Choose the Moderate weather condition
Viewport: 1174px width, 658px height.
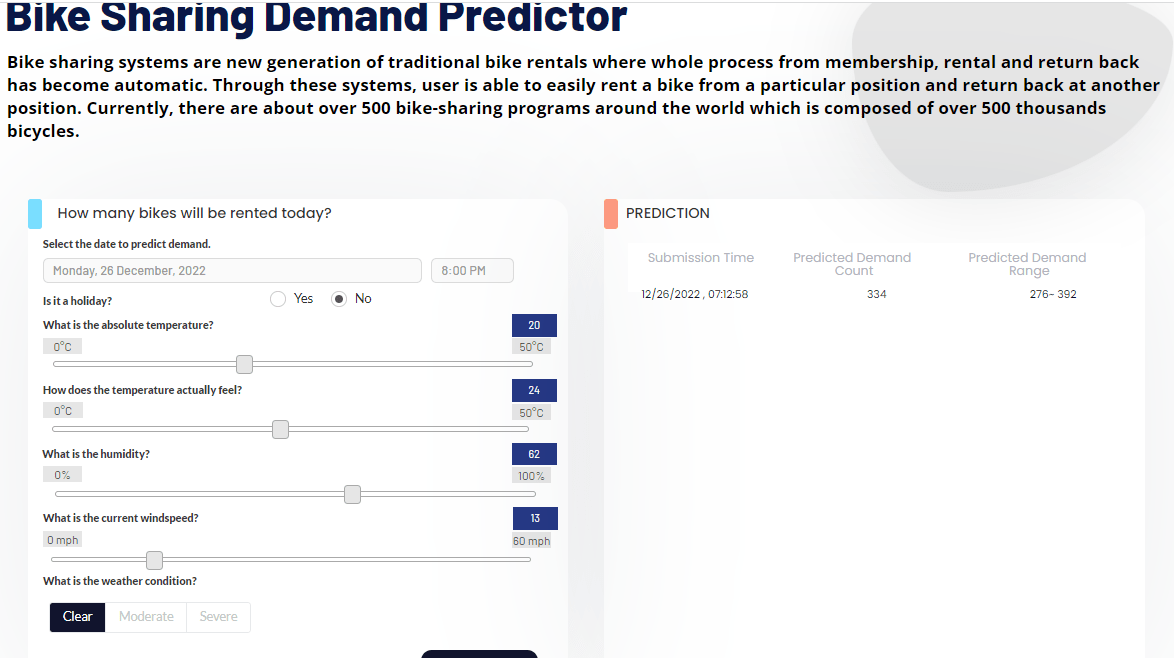pos(146,617)
